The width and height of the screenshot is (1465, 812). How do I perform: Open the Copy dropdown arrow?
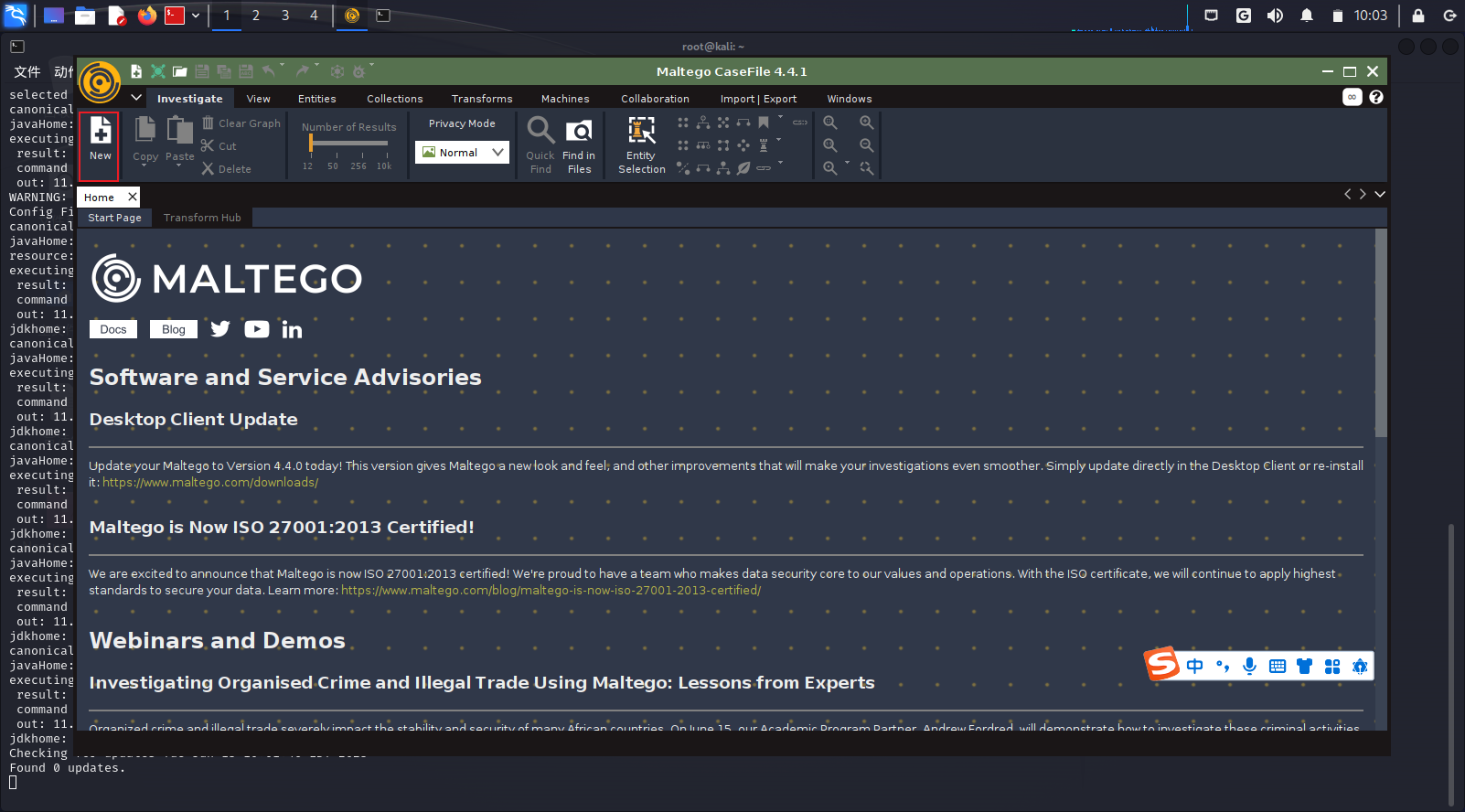(x=144, y=166)
